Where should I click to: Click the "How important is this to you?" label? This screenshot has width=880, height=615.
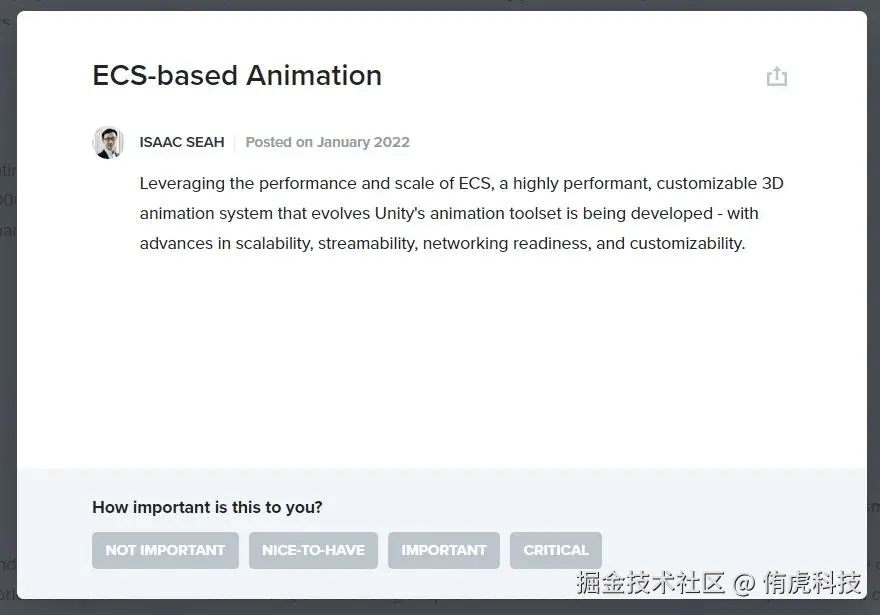coord(207,507)
